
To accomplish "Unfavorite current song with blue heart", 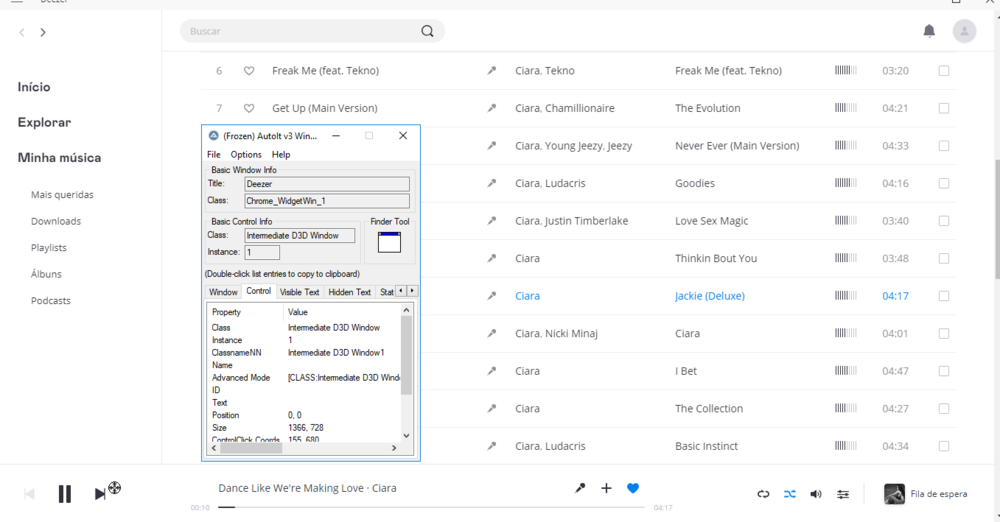I will (633, 488).
